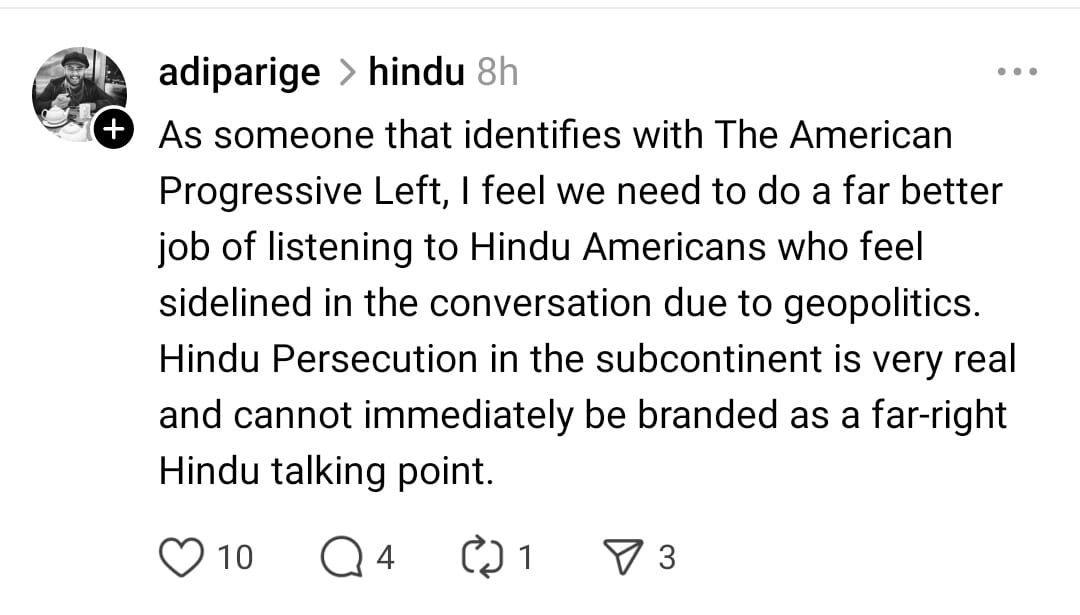Click the 8h post timestamp

click(x=497, y=73)
